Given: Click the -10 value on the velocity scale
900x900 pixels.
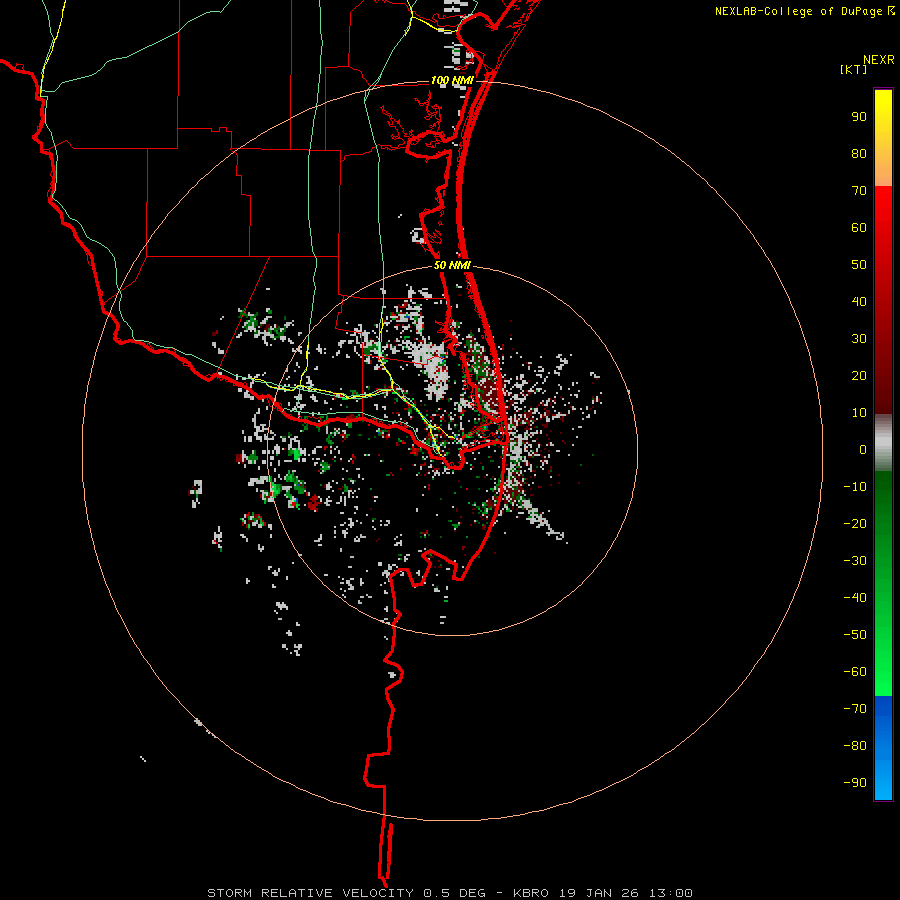Looking at the screenshot, I should click(855, 487).
